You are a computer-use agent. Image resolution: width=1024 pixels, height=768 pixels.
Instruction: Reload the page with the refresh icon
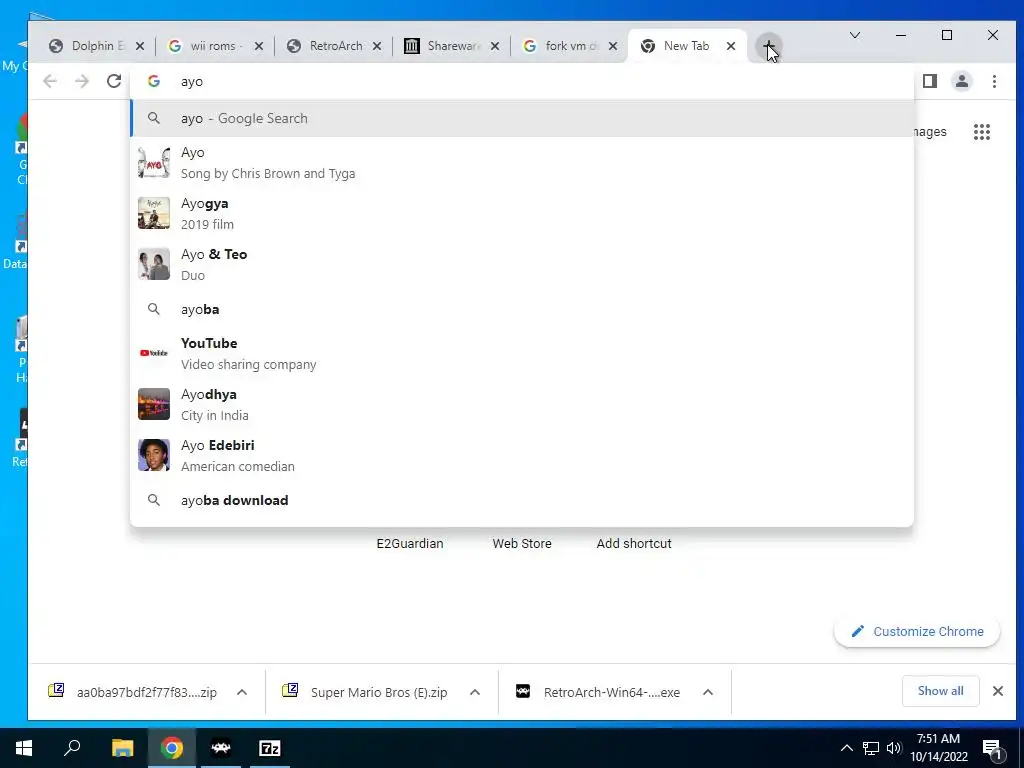(x=114, y=81)
